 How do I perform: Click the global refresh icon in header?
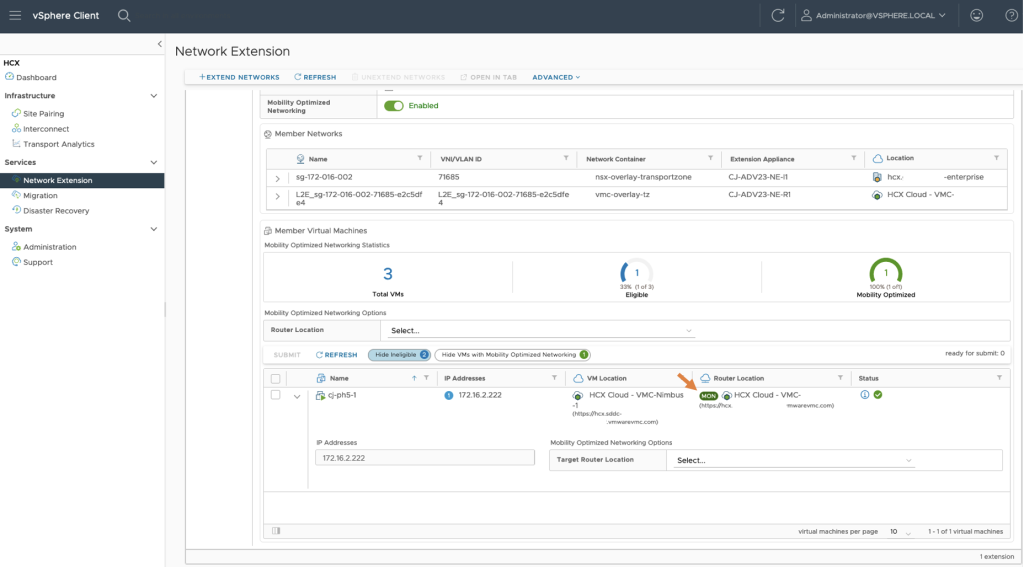(x=778, y=15)
